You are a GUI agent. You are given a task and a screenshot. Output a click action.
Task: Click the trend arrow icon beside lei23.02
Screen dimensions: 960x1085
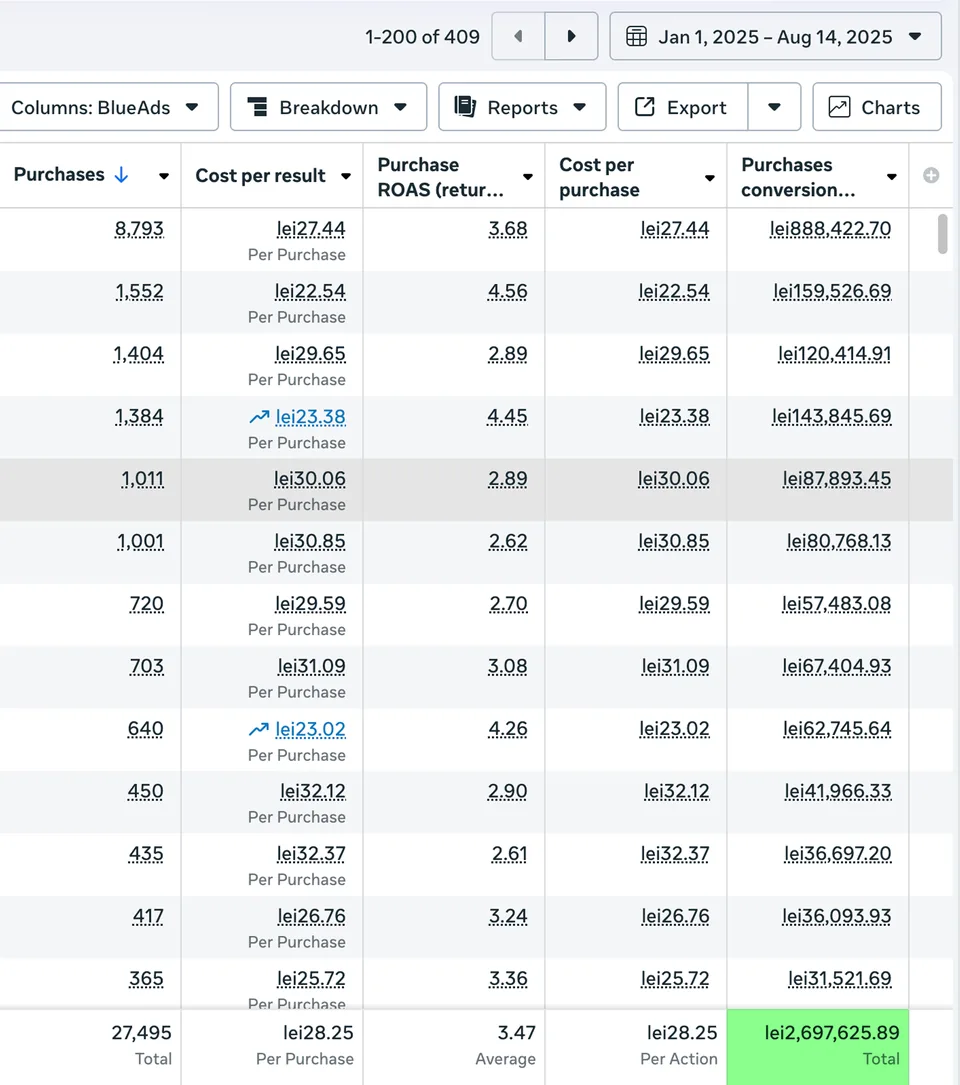[x=259, y=729]
